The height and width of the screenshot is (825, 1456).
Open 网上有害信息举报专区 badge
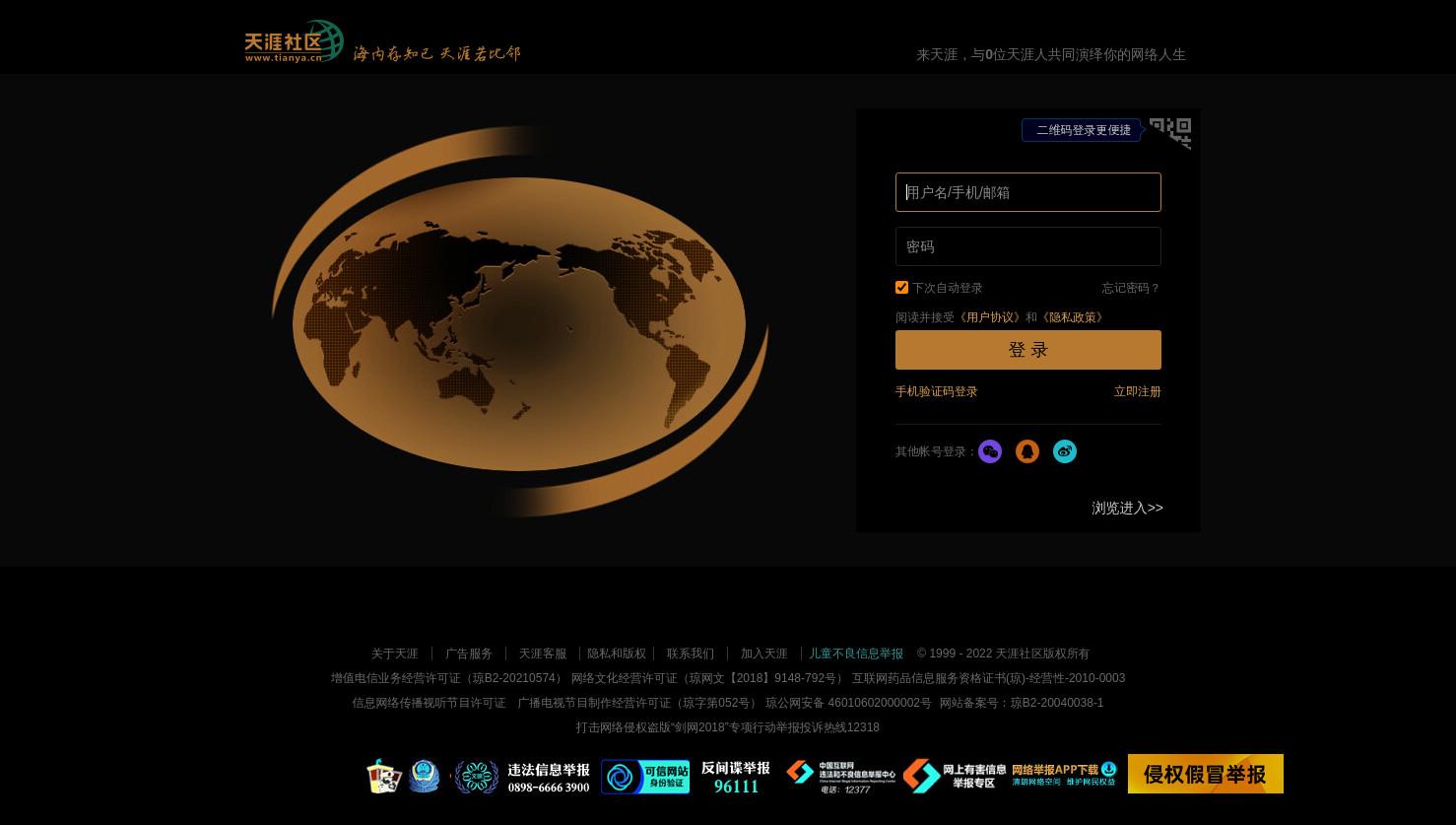[x=955, y=777]
